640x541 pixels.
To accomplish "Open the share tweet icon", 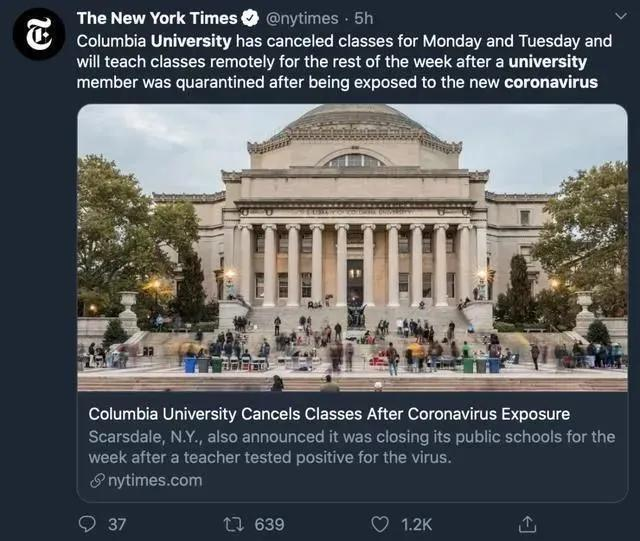I will pyautogui.click(x=527, y=523).
